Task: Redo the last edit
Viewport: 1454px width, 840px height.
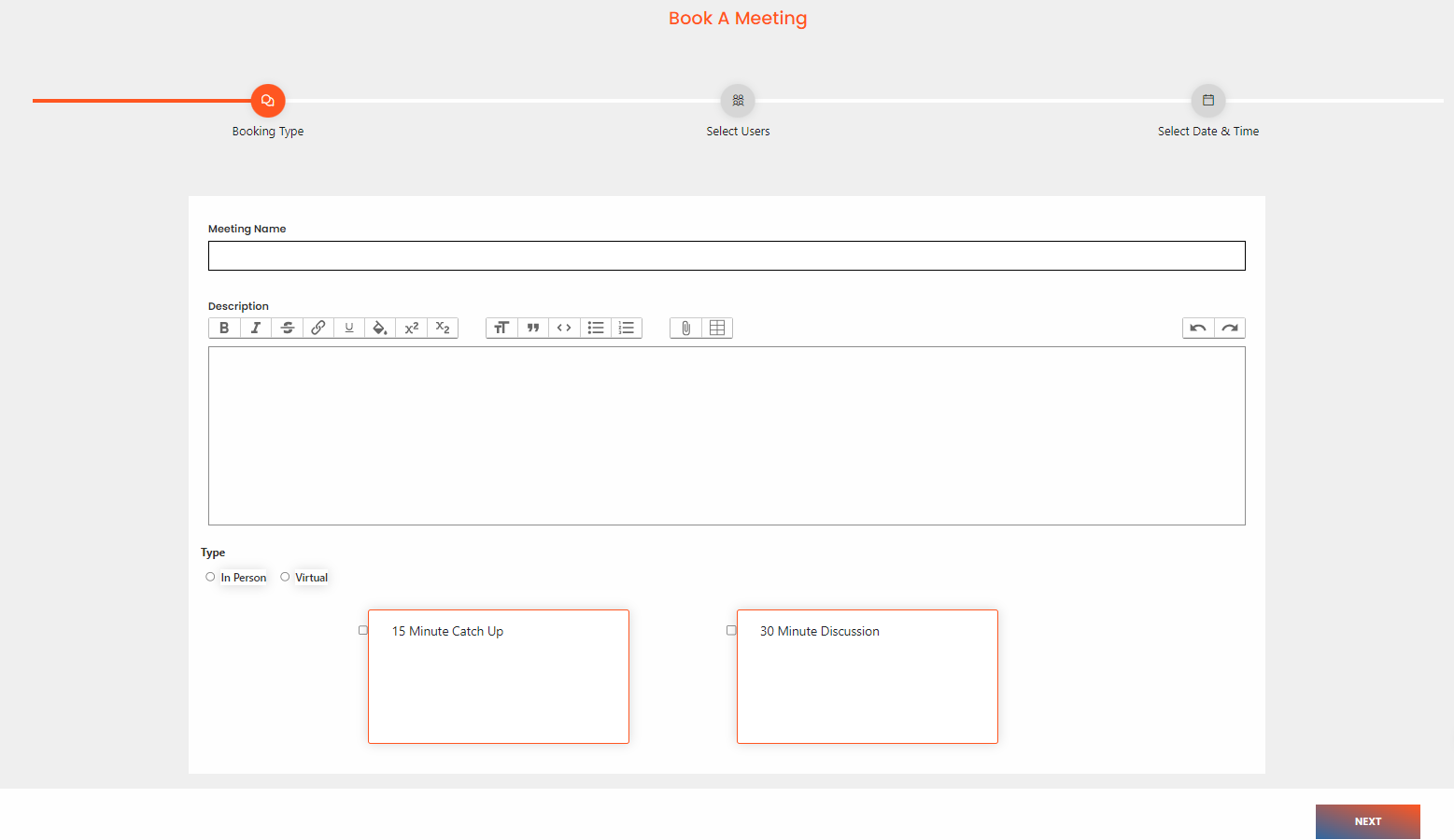Action: click(x=1230, y=328)
